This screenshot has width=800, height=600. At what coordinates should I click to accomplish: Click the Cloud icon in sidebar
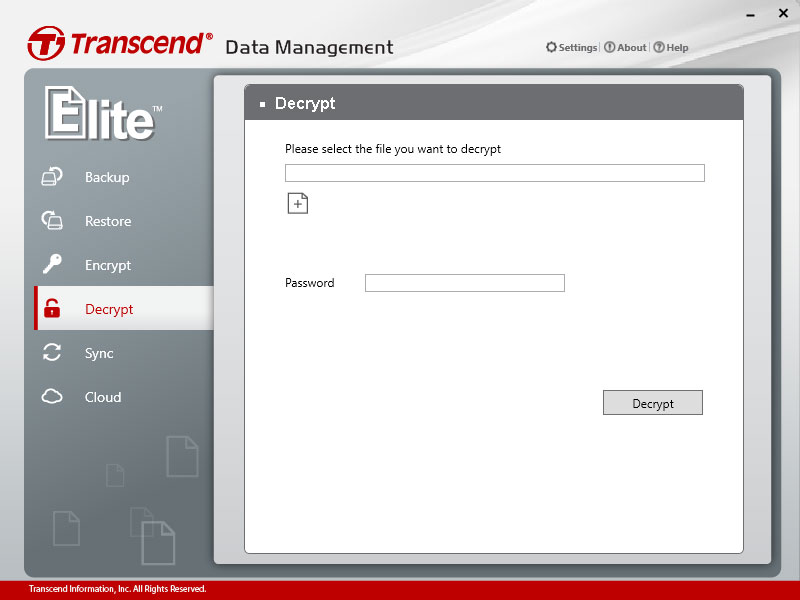point(52,396)
